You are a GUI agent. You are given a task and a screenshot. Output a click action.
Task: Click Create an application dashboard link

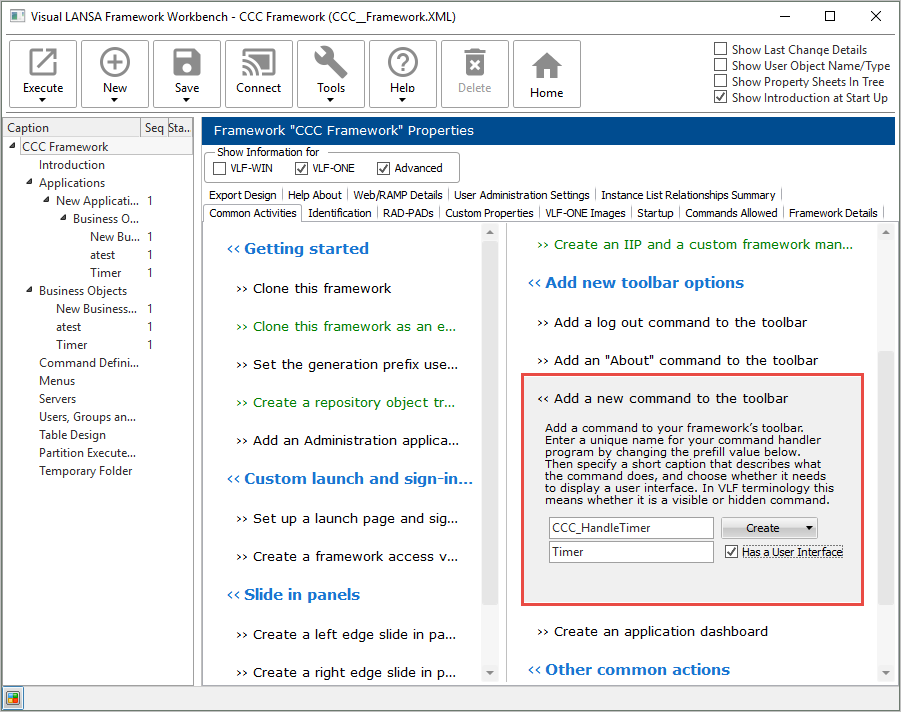click(661, 631)
